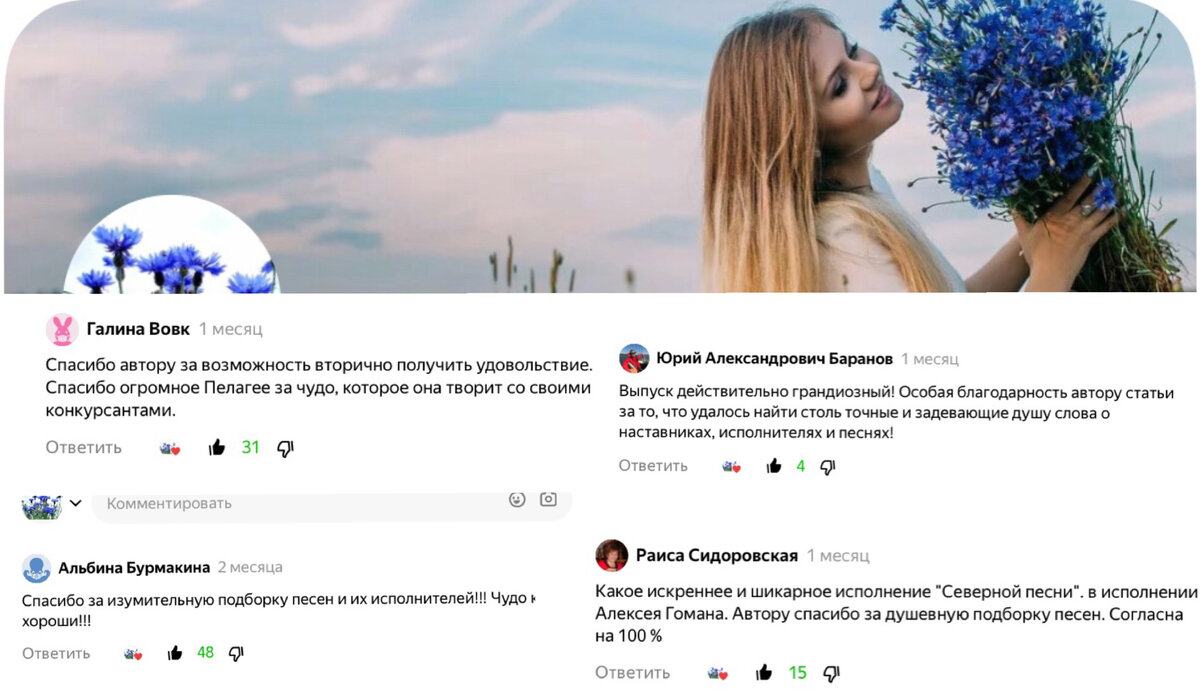Like Юрий Александрович Баранов's comment
The image size is (1200, 696).
coord(773,466)
